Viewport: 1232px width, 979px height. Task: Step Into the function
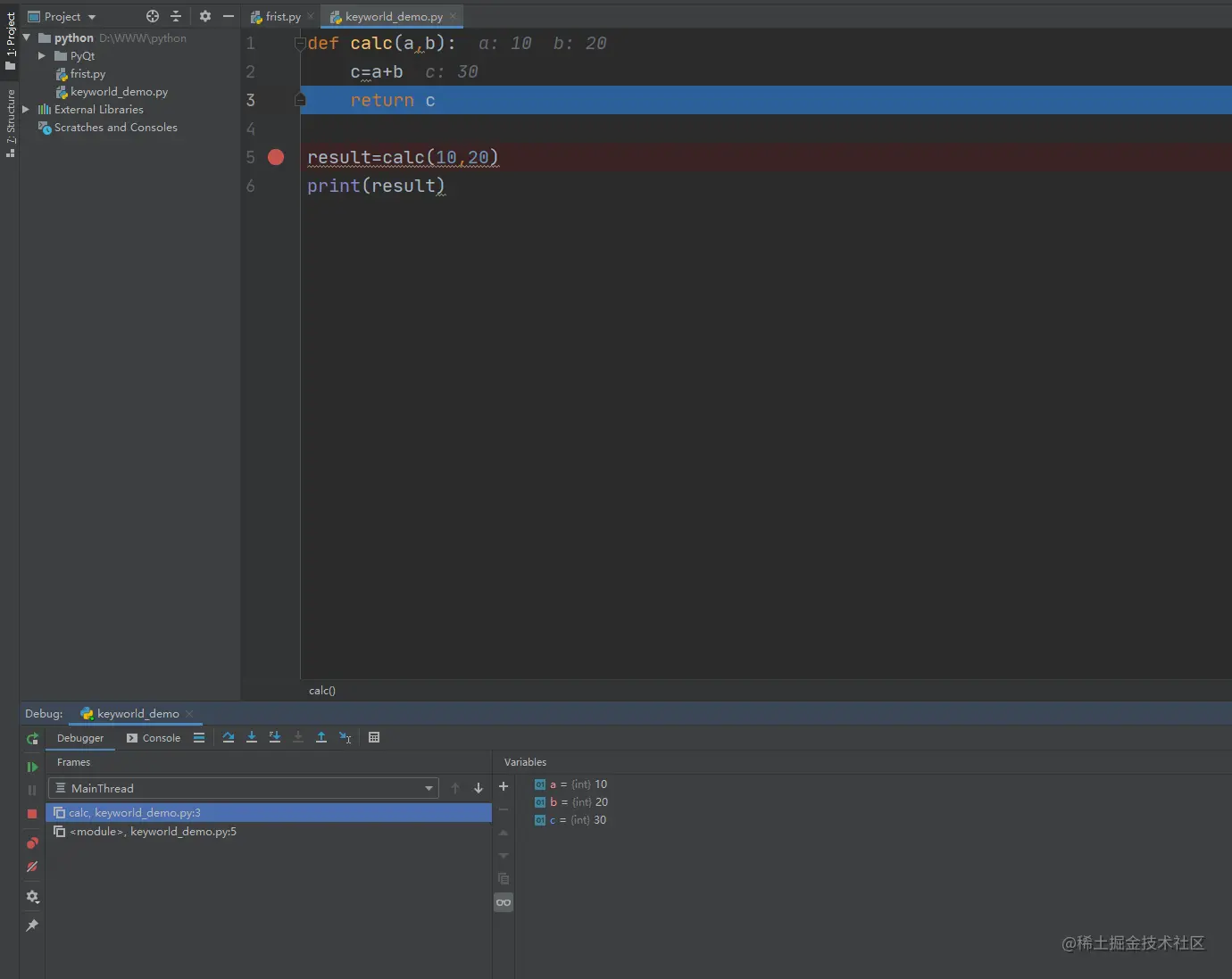[x=252, y=737]
